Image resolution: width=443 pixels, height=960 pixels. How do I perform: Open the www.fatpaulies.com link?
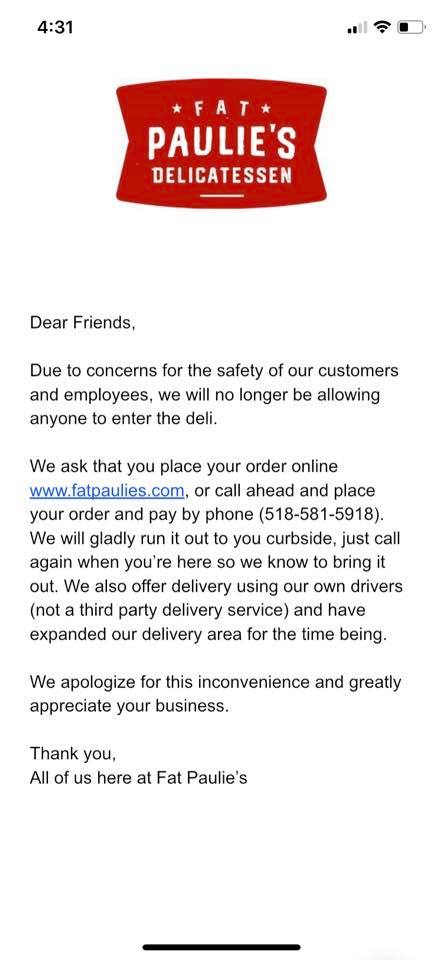tap(107, 490)
